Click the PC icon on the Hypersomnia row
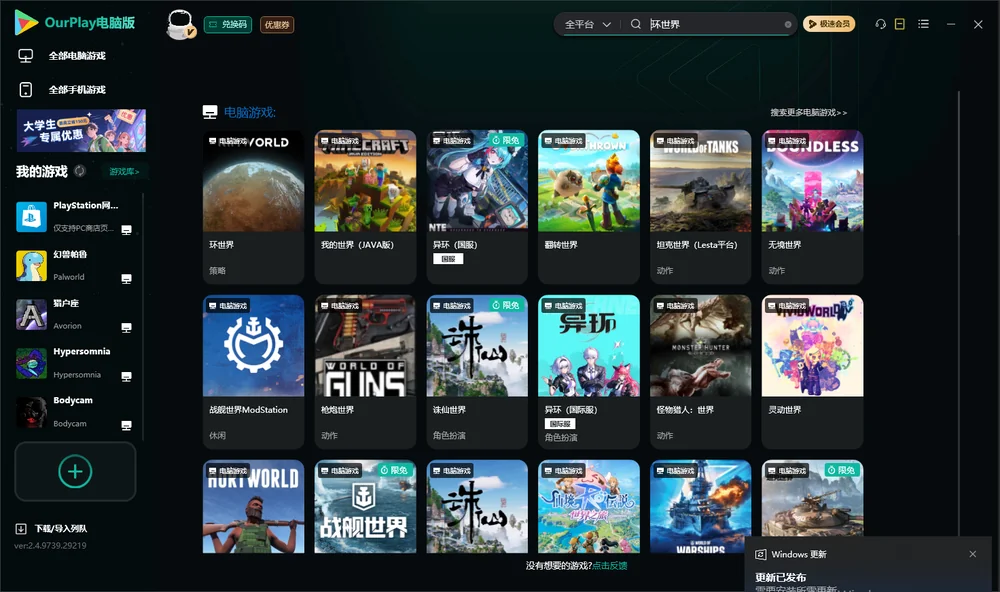 click(x=126, y=377)
